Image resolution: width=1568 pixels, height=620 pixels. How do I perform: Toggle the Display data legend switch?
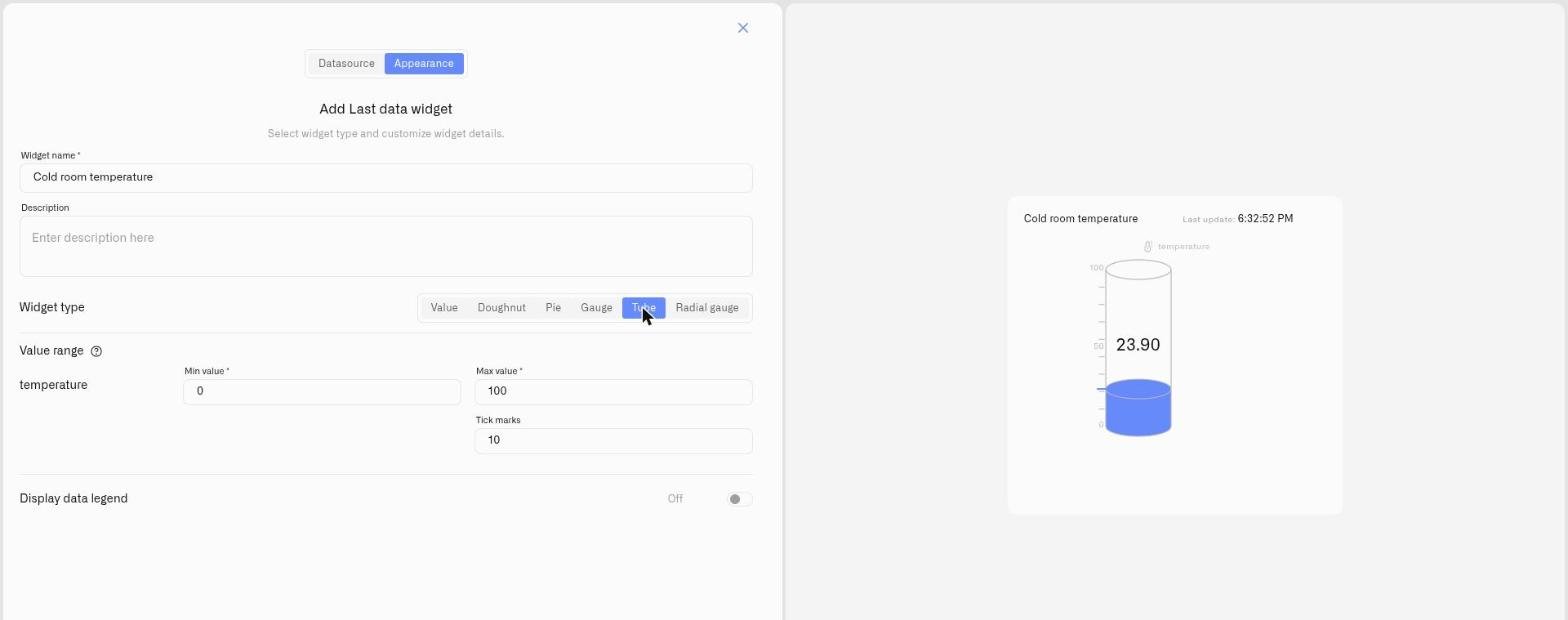pyautogui.click(x=739, y=499)
